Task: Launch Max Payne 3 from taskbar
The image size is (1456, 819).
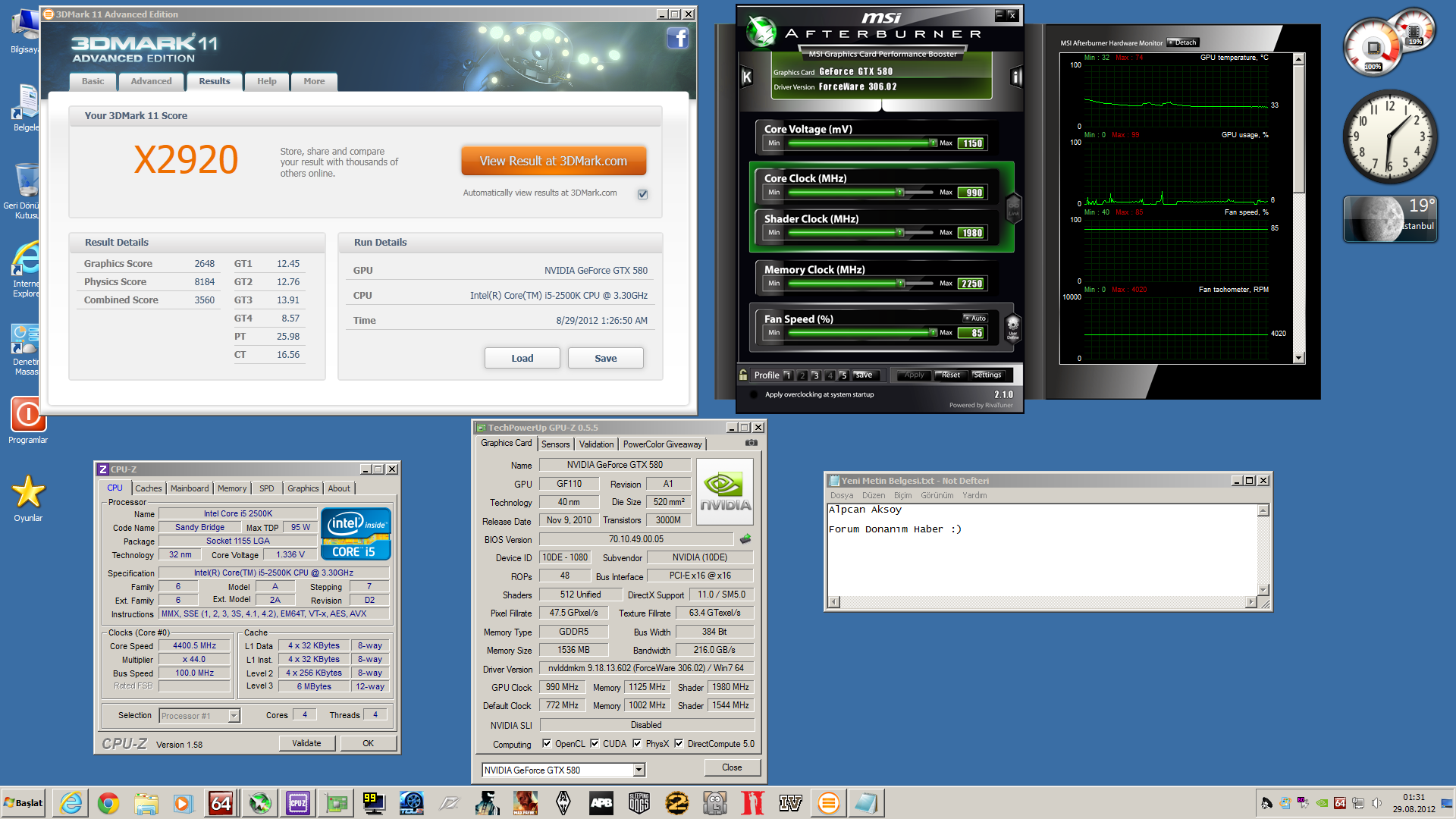Action: click(x=526, y=803)
